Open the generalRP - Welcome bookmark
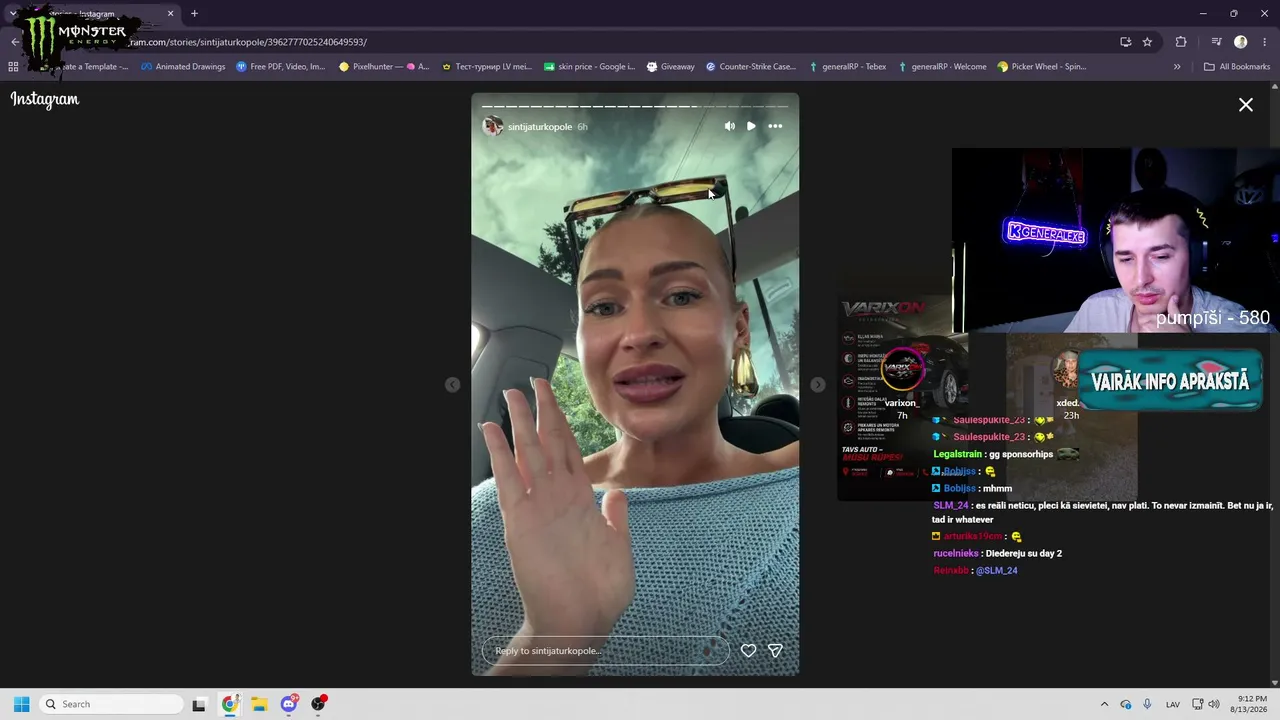The height and width of the screenshot is (720, 1280). [x=941, y=67]
